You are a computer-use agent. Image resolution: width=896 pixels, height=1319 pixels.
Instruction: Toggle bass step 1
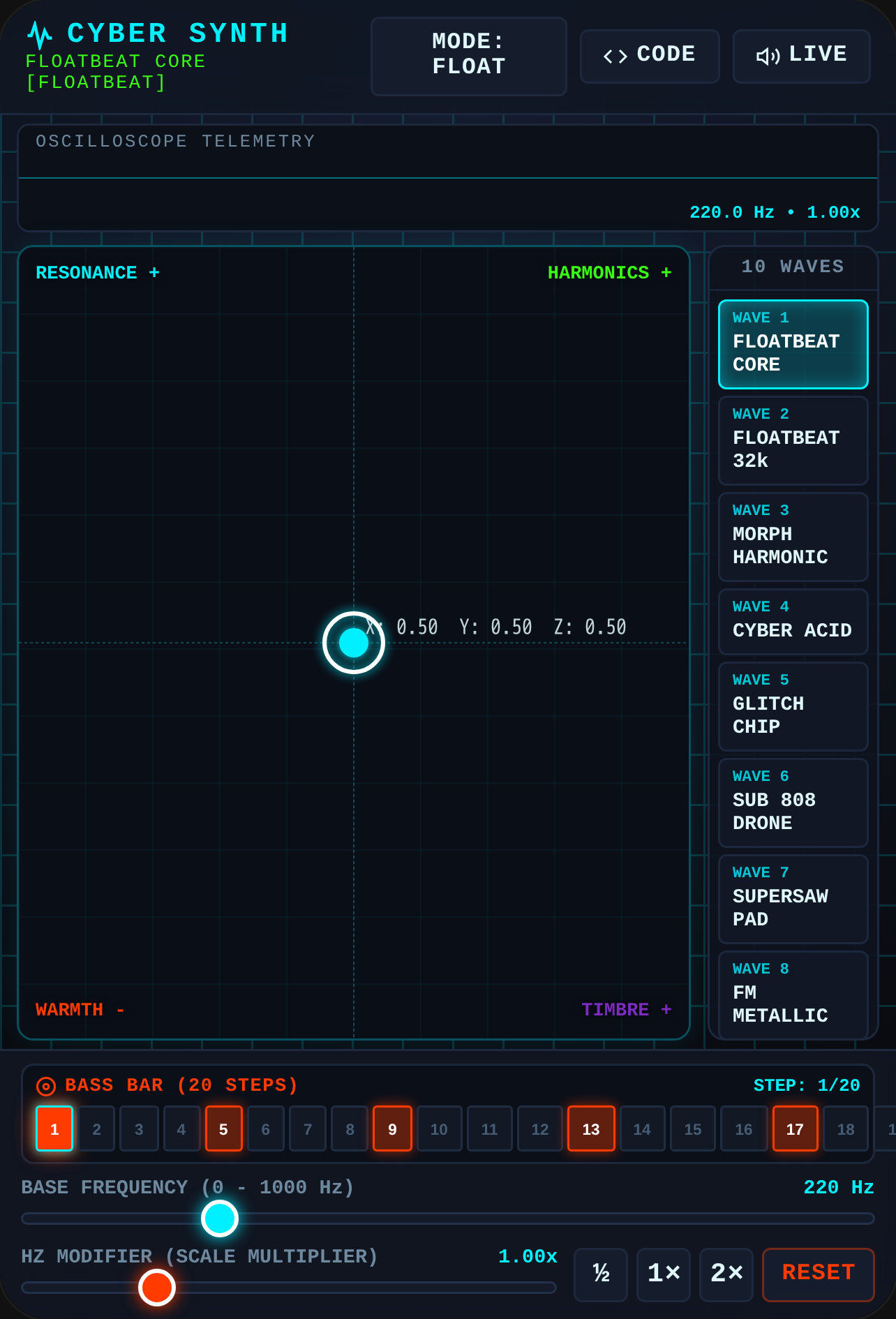(54, 1128)
